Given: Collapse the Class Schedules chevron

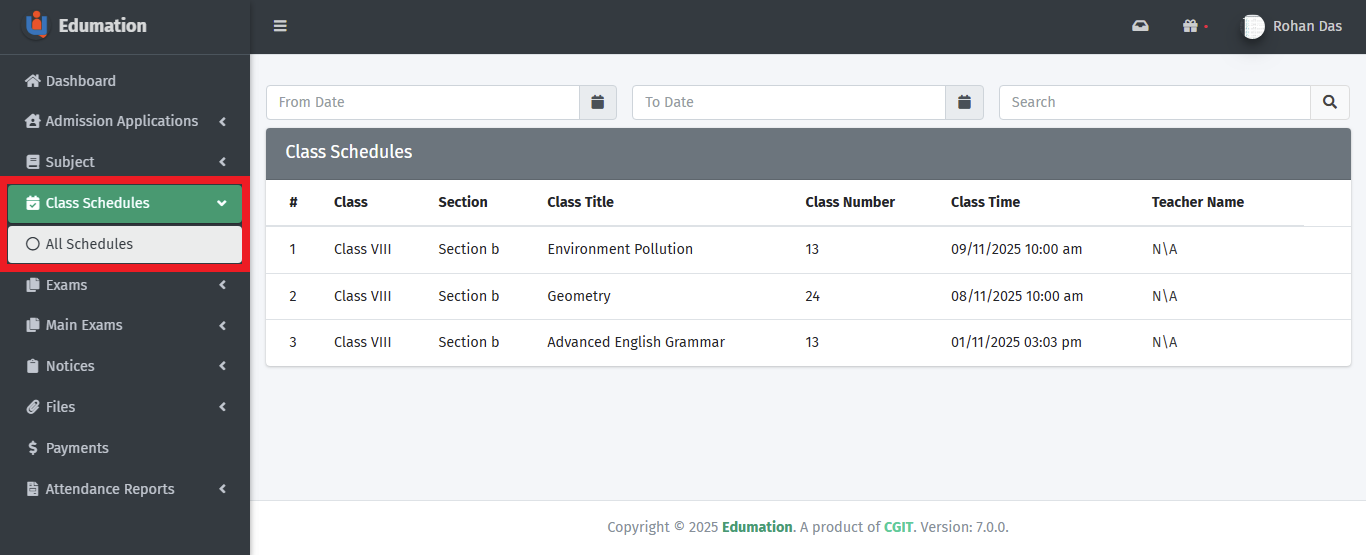Looking at the screenshot, I should tap(222, 203).
